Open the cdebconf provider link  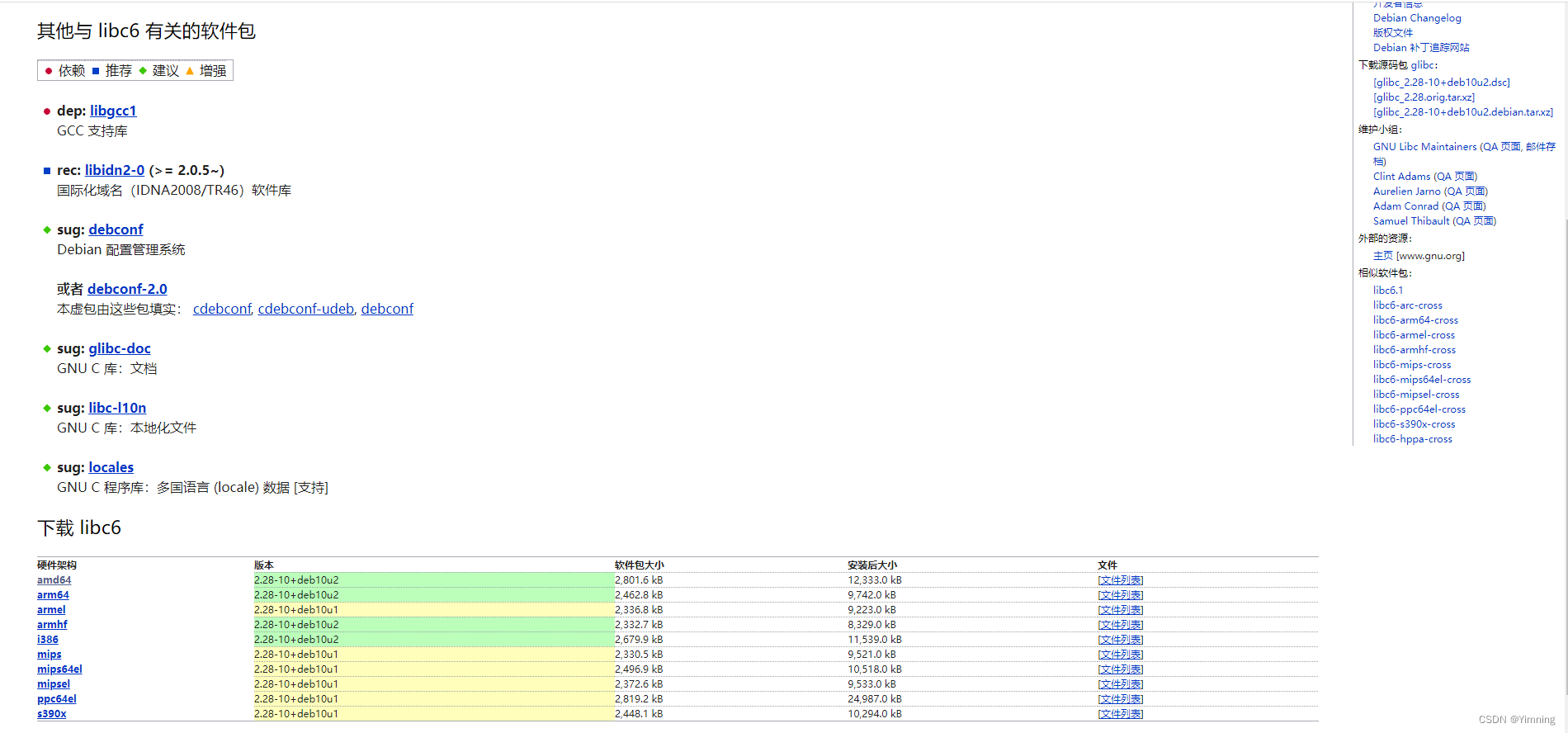coord(222,309)
